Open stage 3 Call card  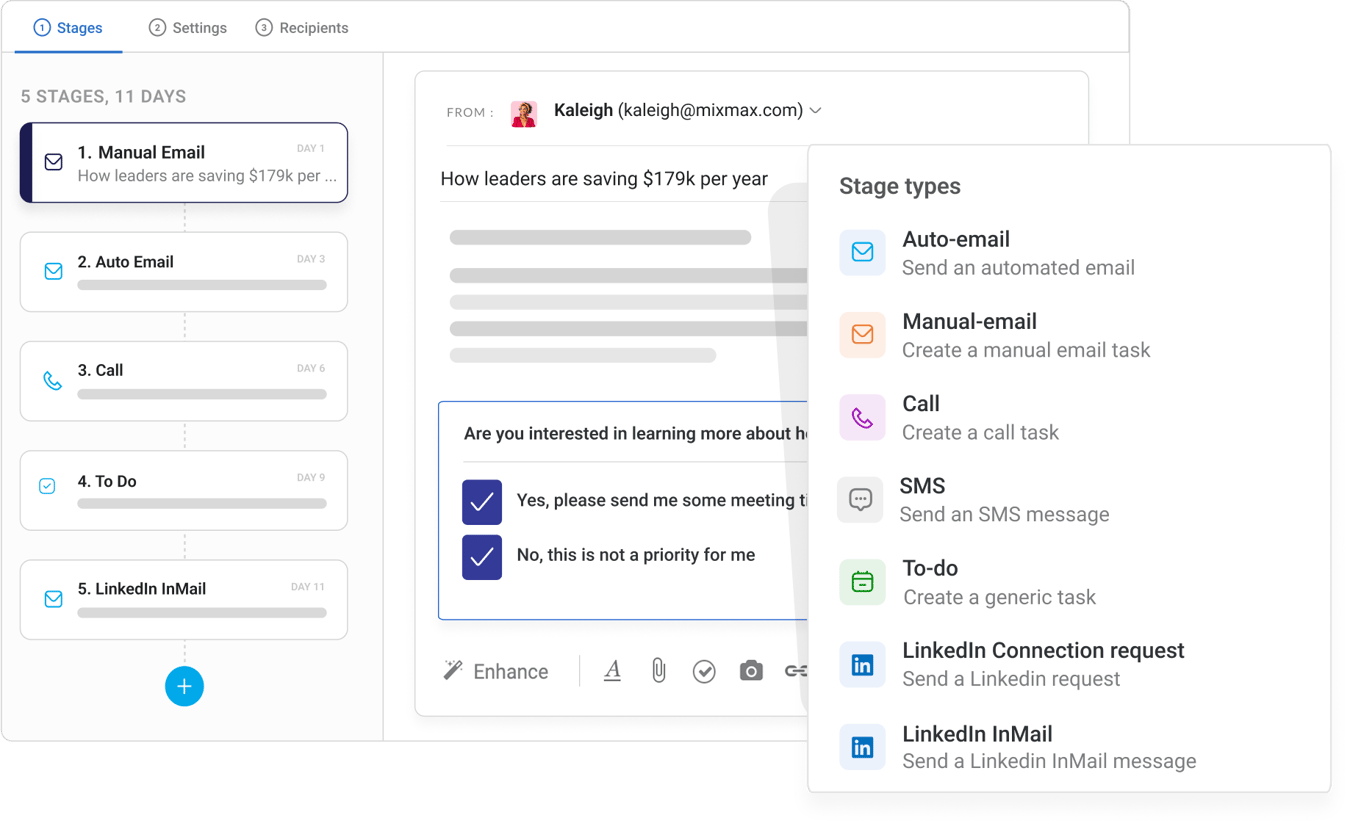pyautogui.click(x=184, y=381)
